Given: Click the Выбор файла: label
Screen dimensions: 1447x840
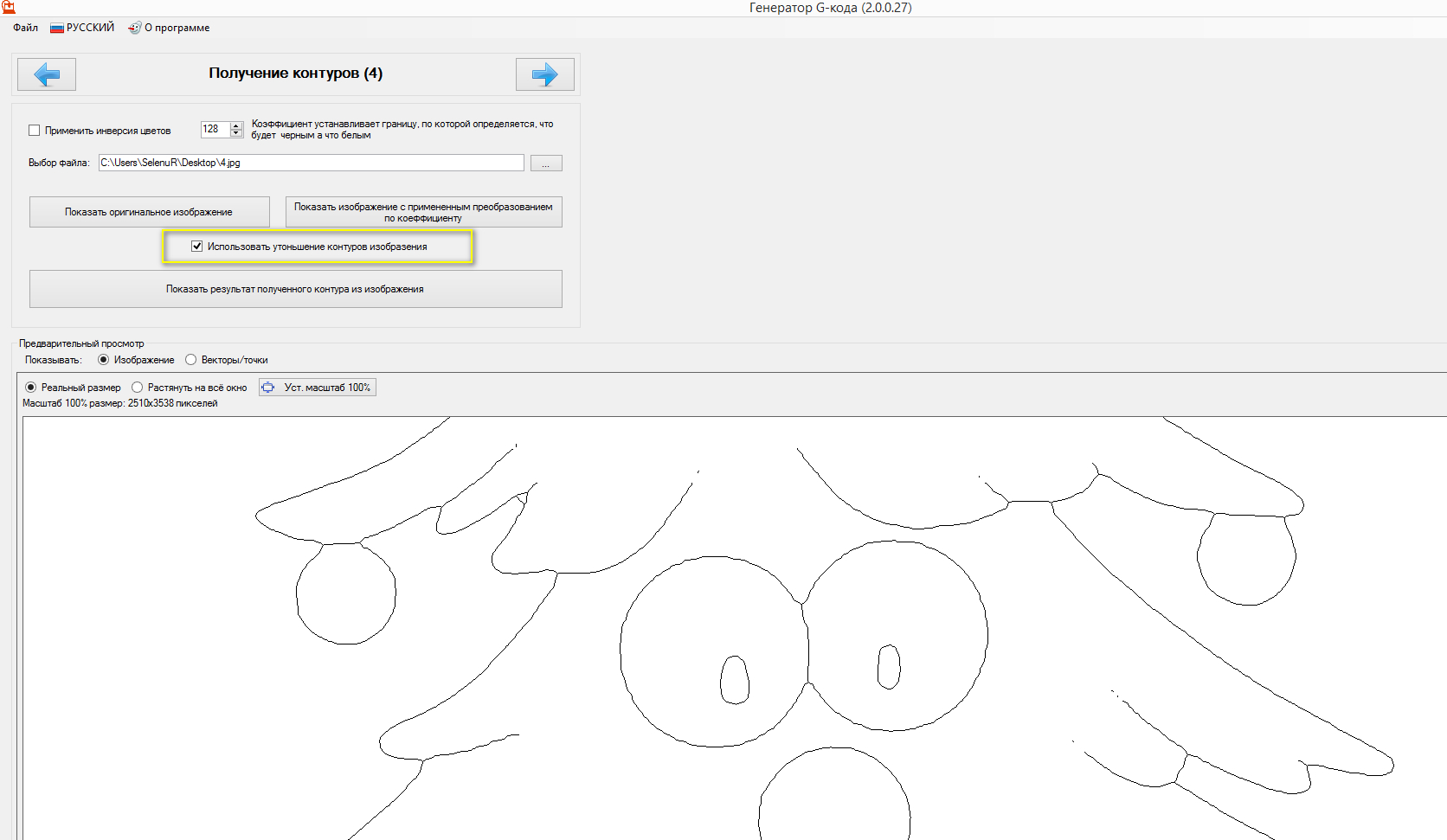Looking at the screenshot, I should [59, 163].
